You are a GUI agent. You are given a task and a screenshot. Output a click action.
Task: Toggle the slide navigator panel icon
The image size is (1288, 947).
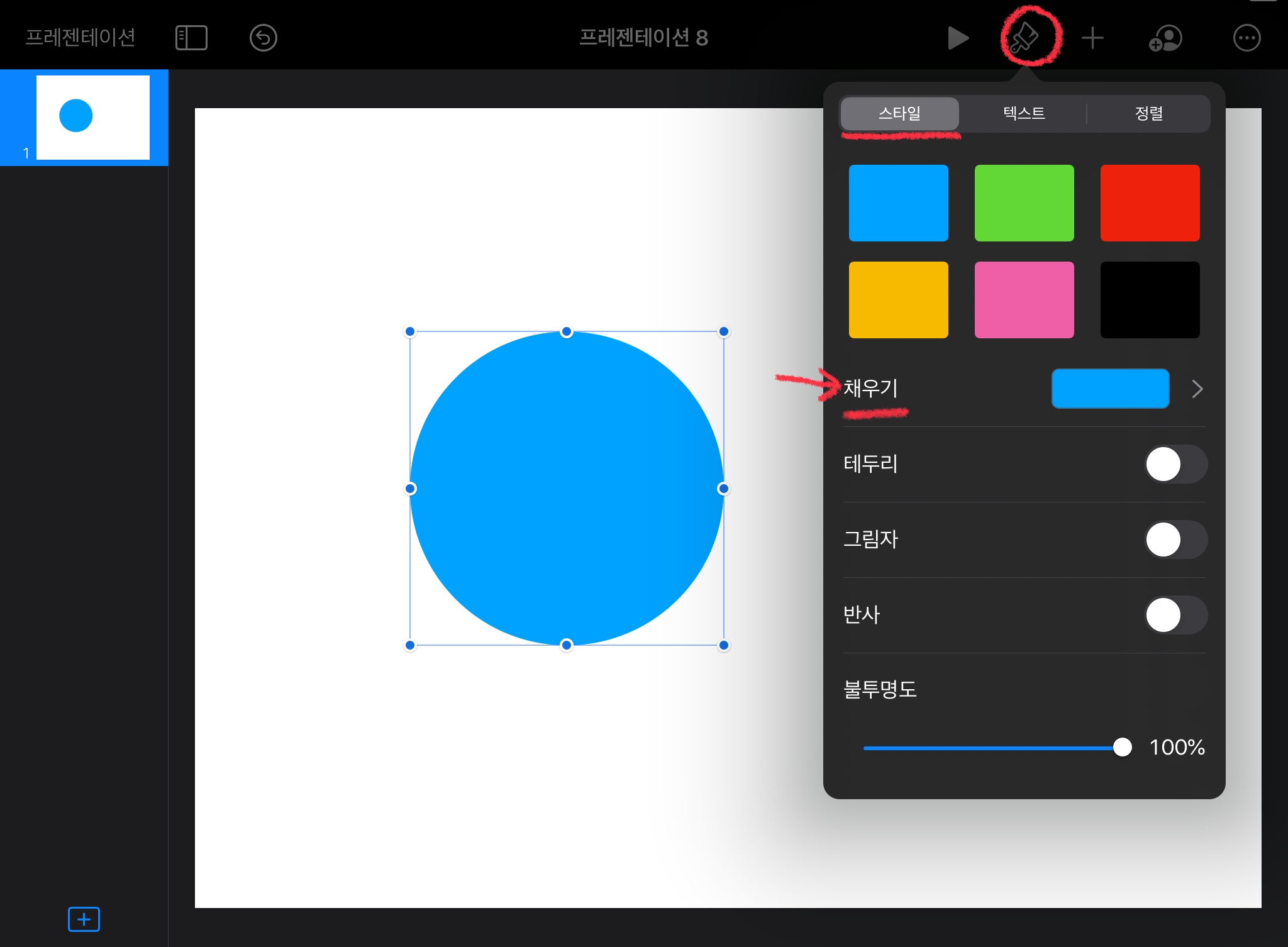click(191, 38)
